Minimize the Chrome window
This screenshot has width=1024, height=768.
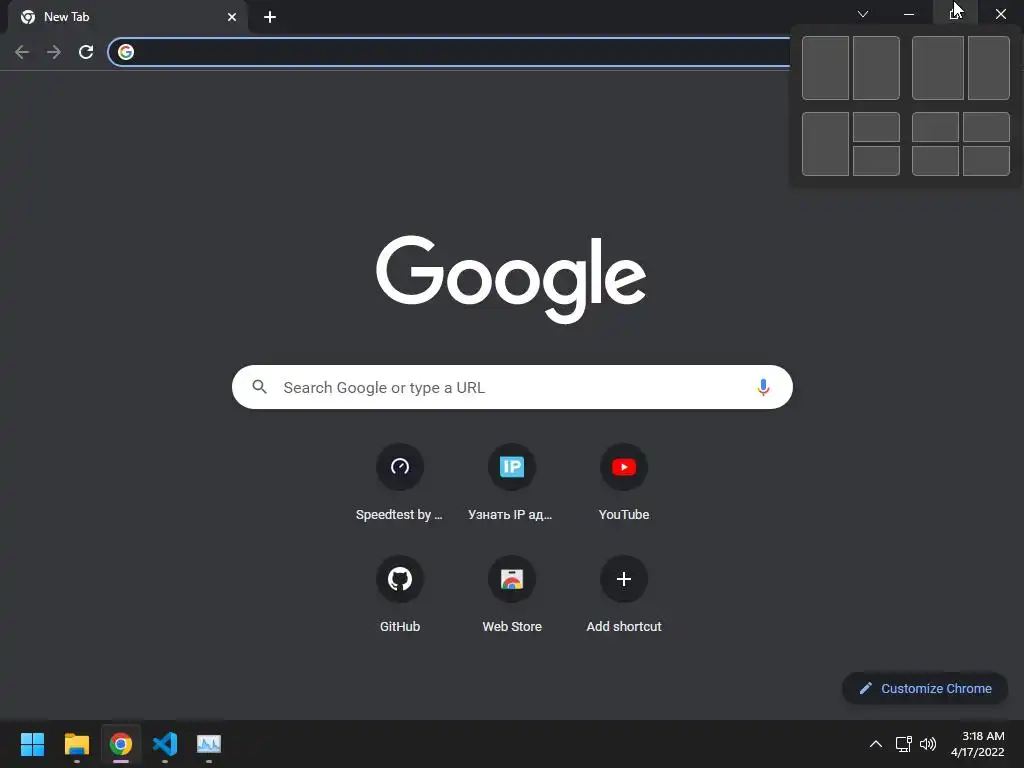click(909, 14)
